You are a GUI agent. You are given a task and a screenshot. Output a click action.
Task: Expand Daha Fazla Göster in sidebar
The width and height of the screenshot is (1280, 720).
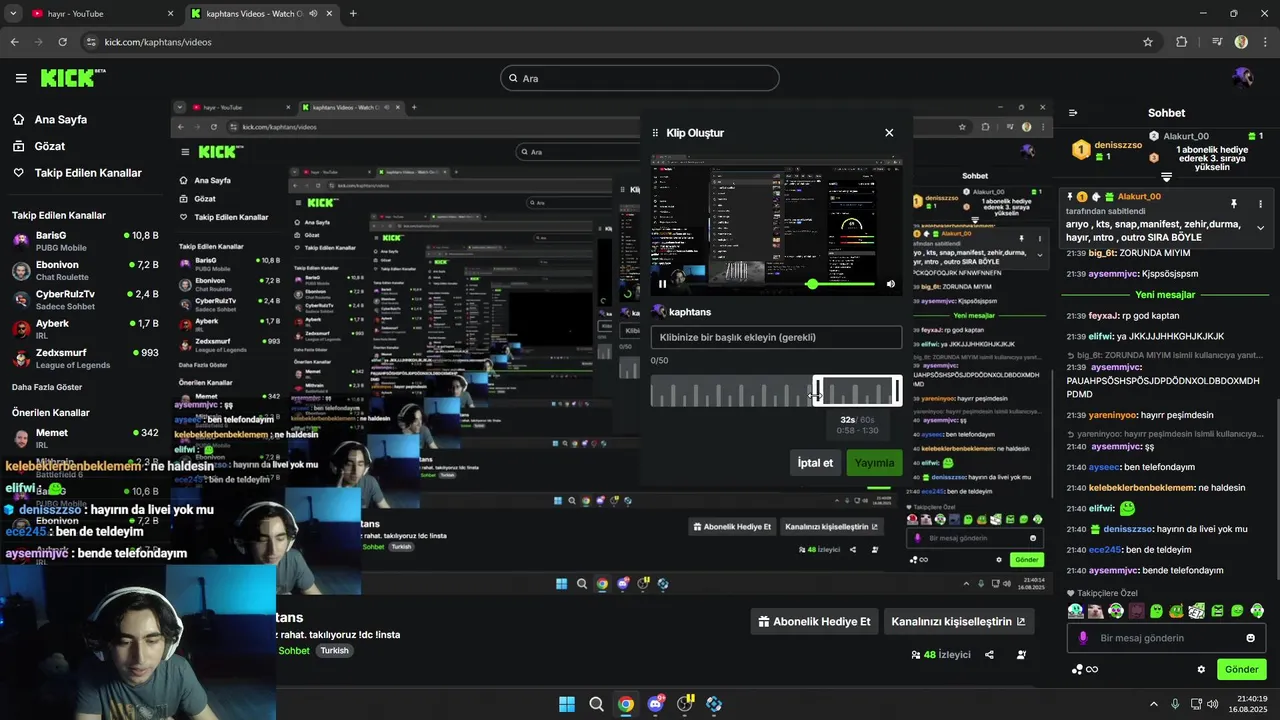coord(47,387)
